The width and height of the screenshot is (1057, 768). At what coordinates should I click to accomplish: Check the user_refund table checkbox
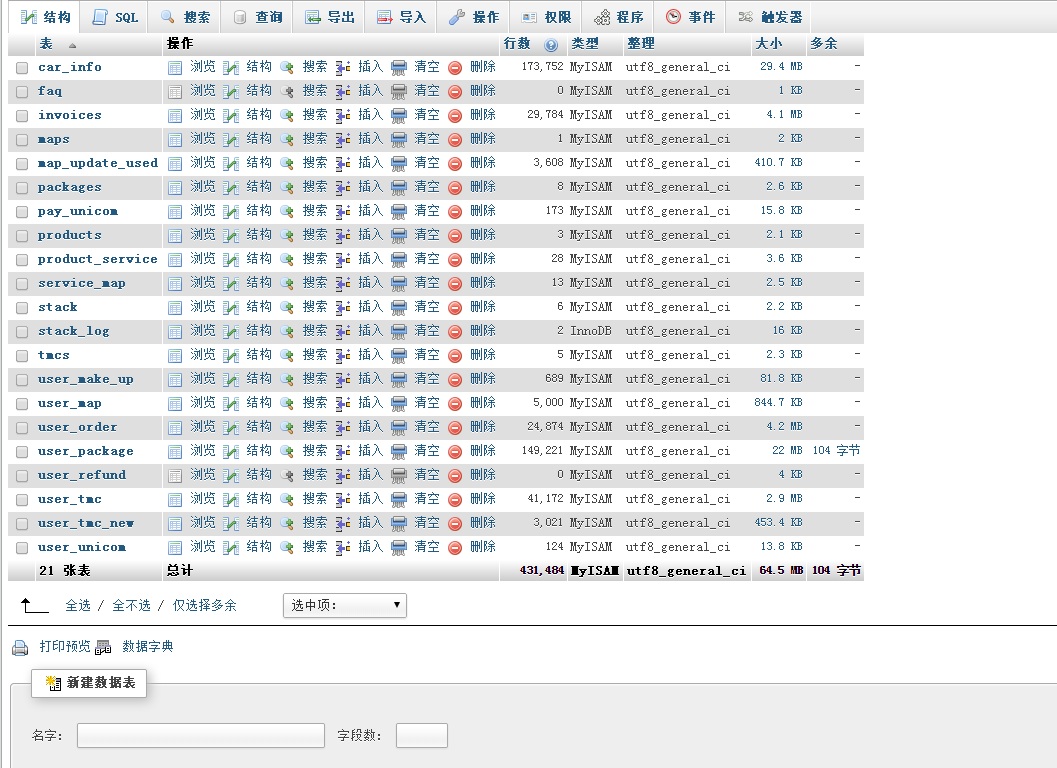tap(22, 476)
